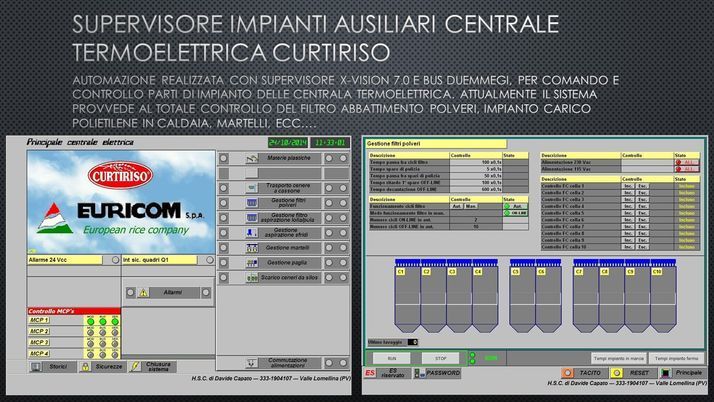Edit Tempo pausa tra cicli filtro value

476,162
